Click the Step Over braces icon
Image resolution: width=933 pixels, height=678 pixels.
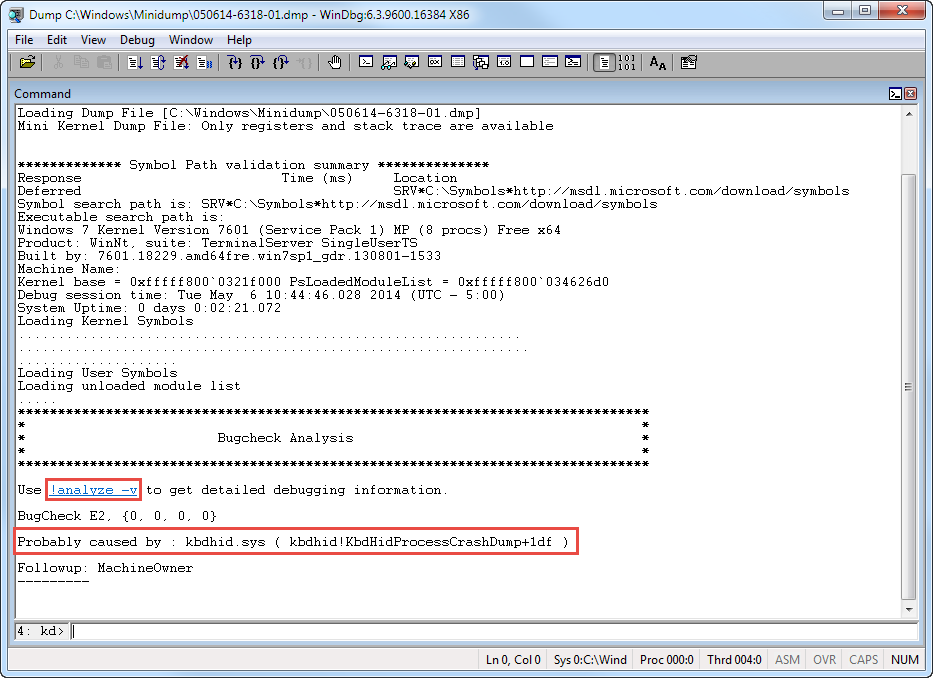coord(258,62)
